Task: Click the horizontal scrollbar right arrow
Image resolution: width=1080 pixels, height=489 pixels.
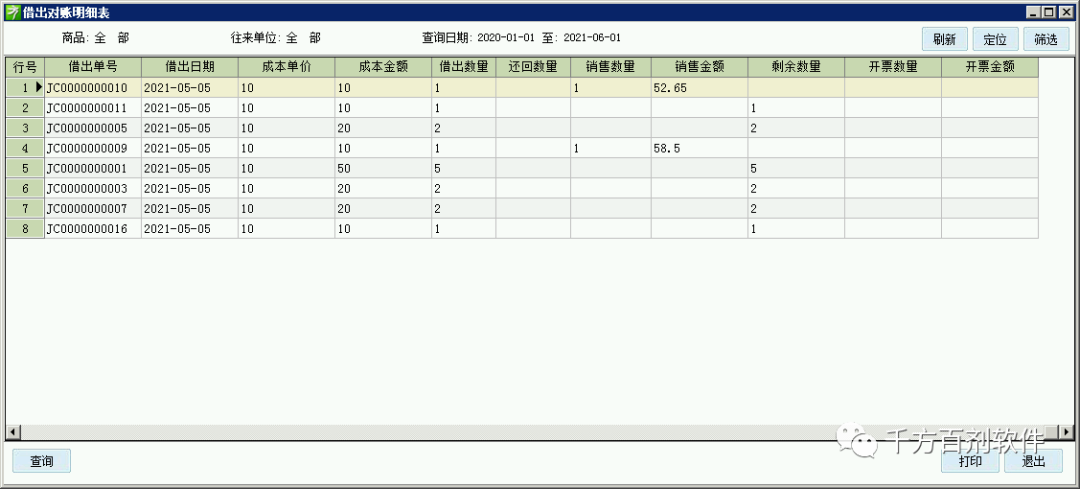Action: tap(1066, 432)
